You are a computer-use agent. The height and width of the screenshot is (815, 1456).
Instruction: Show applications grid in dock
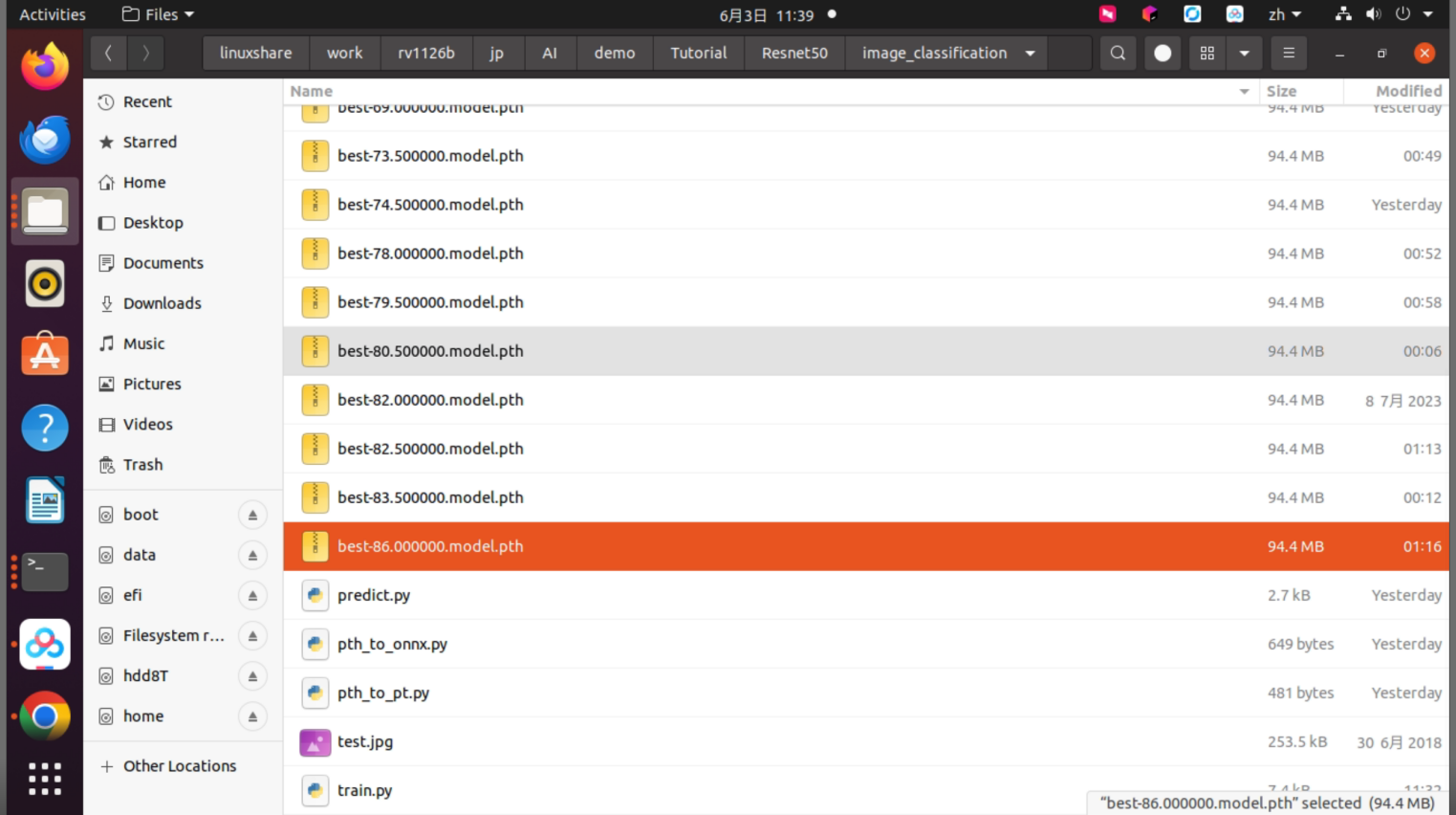click(x=45, y=779)
